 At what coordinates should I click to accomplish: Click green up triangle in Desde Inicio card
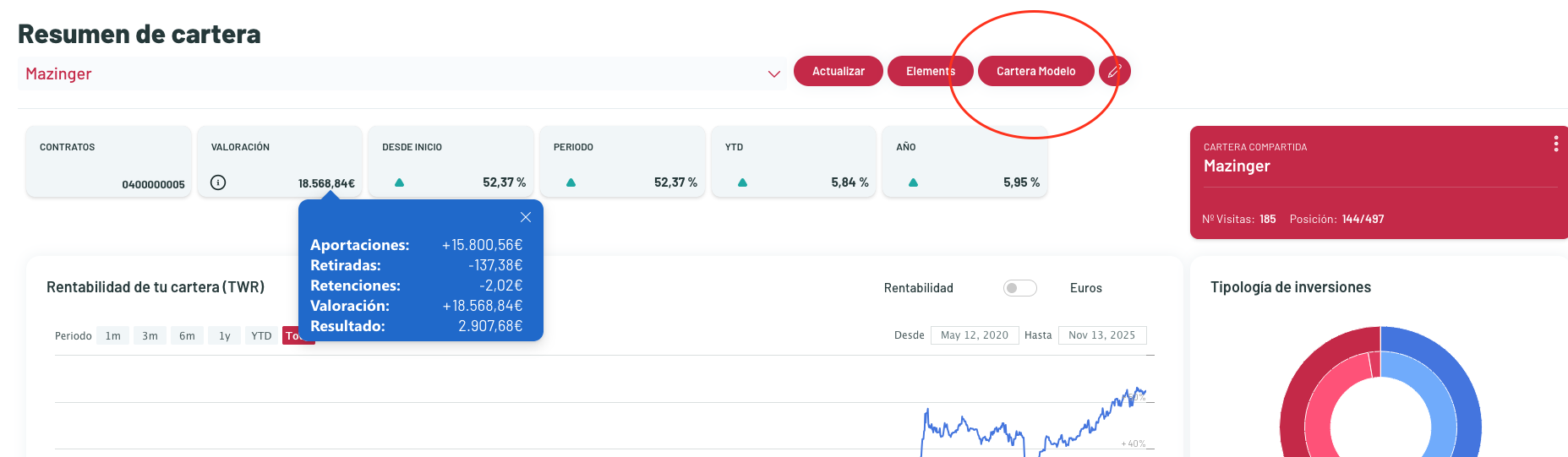tap(400, 182)
